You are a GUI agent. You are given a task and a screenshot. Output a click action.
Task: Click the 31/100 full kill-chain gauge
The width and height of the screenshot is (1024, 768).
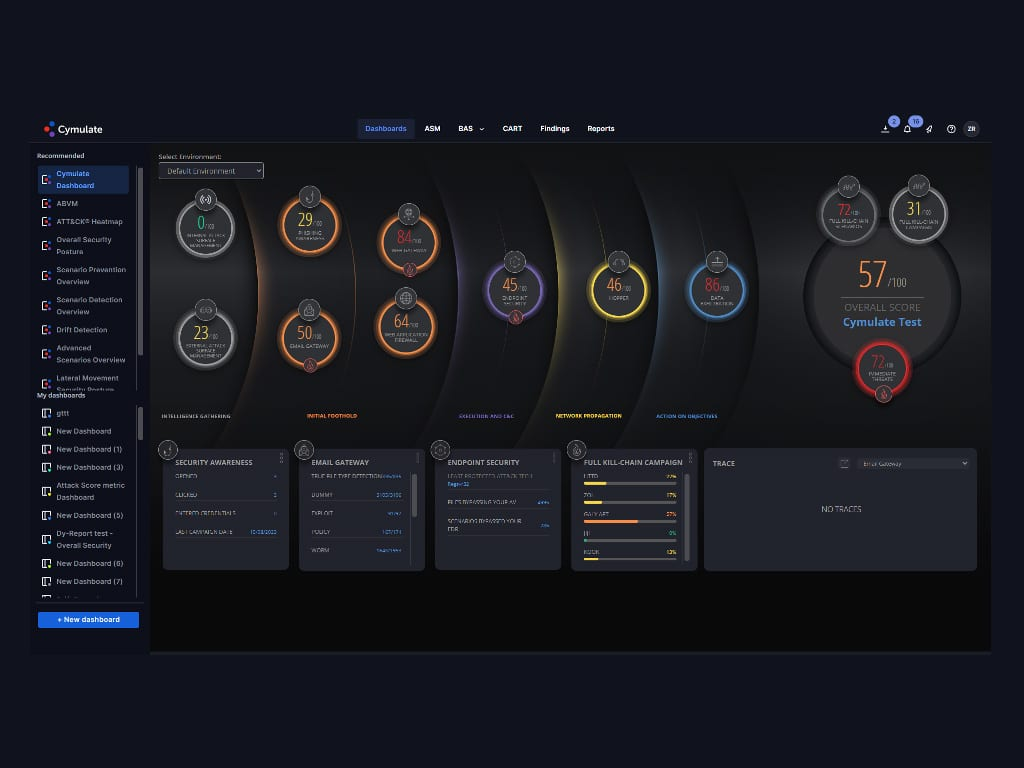coord(918,214)
